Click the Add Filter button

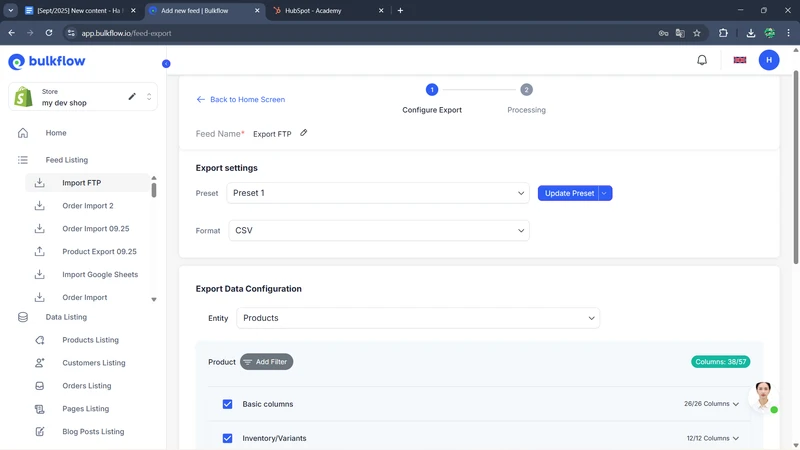[x=266, y=362]
